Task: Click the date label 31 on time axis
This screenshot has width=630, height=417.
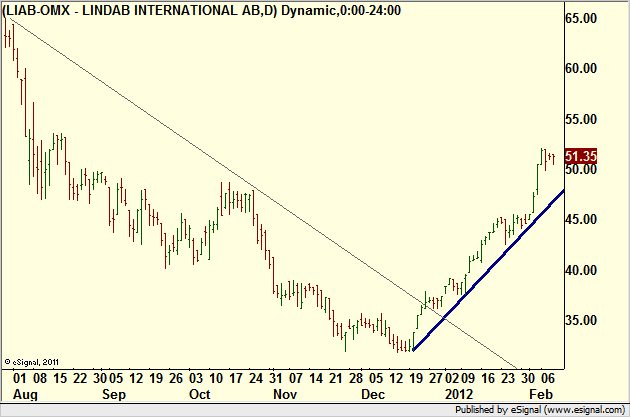Action: point(276,378)
